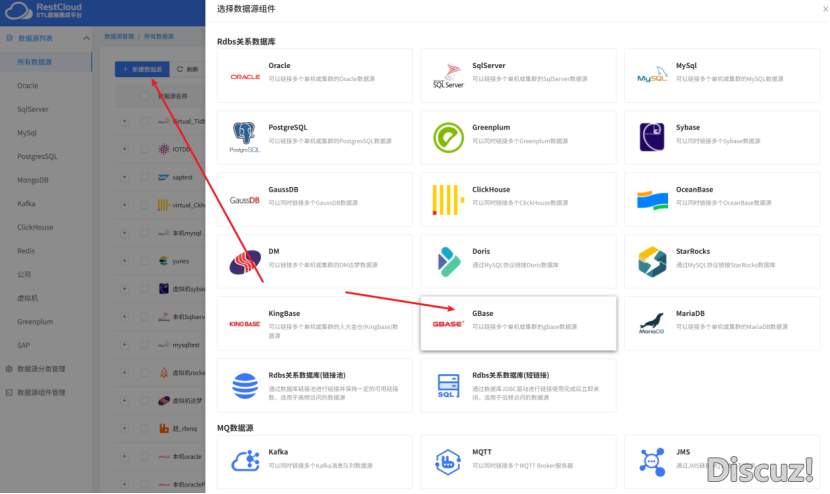Click the yunes data source name

181,261
